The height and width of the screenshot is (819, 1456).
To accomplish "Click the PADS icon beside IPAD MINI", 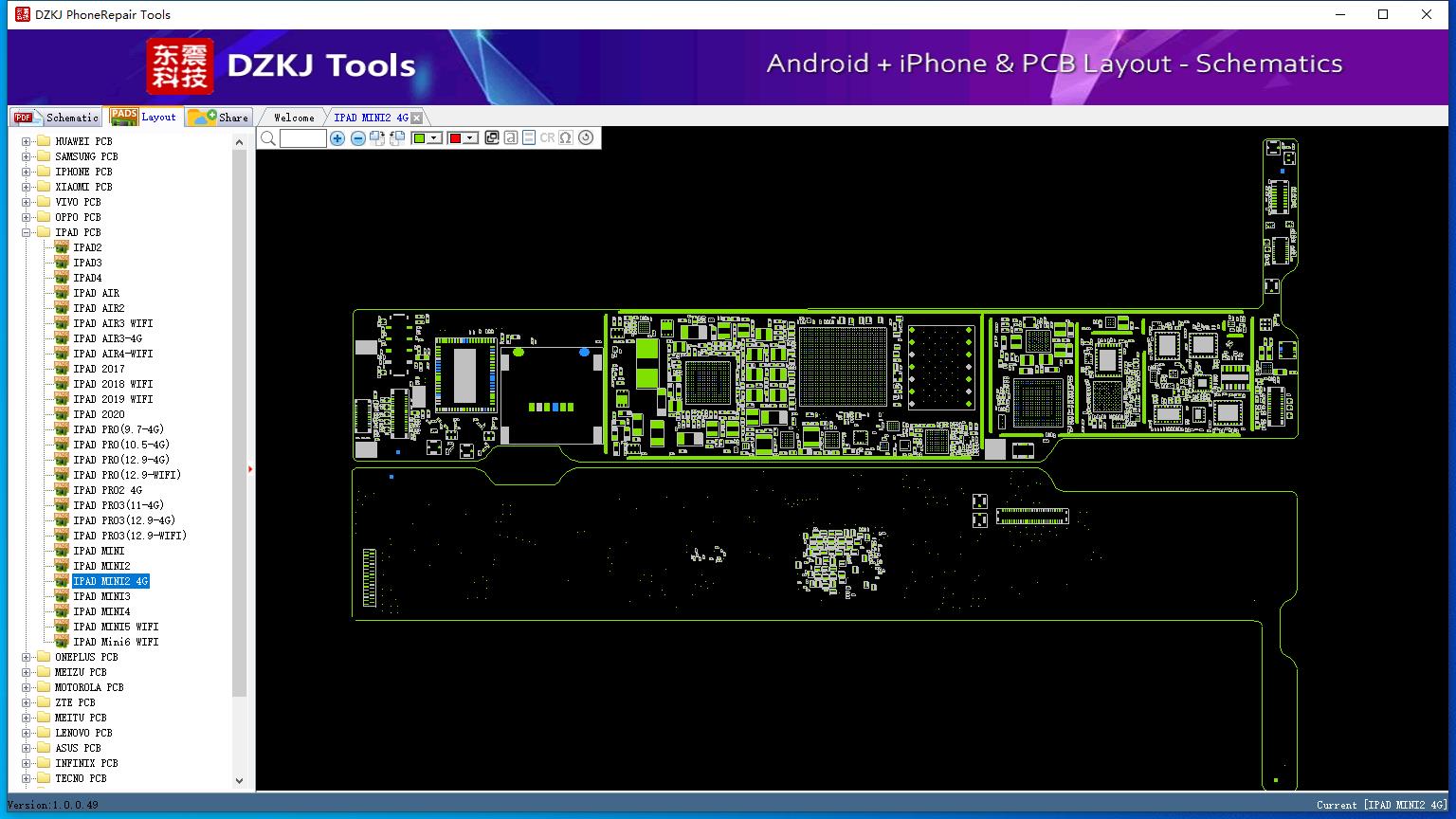I will [x=62, y=551].
